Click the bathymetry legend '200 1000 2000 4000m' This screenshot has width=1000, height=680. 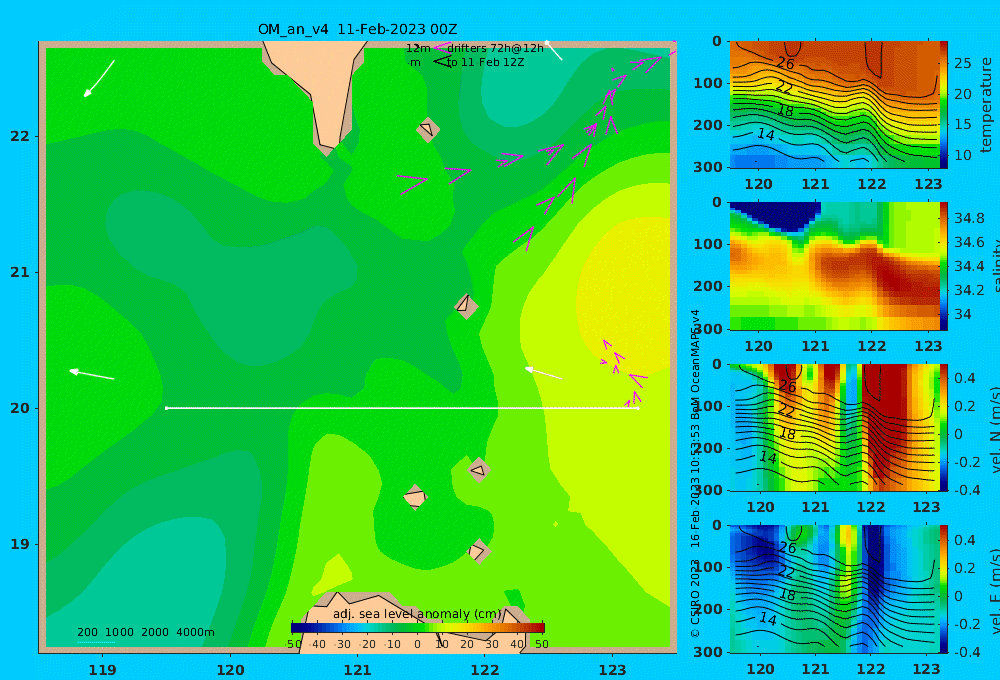click(x=145, y=632)
